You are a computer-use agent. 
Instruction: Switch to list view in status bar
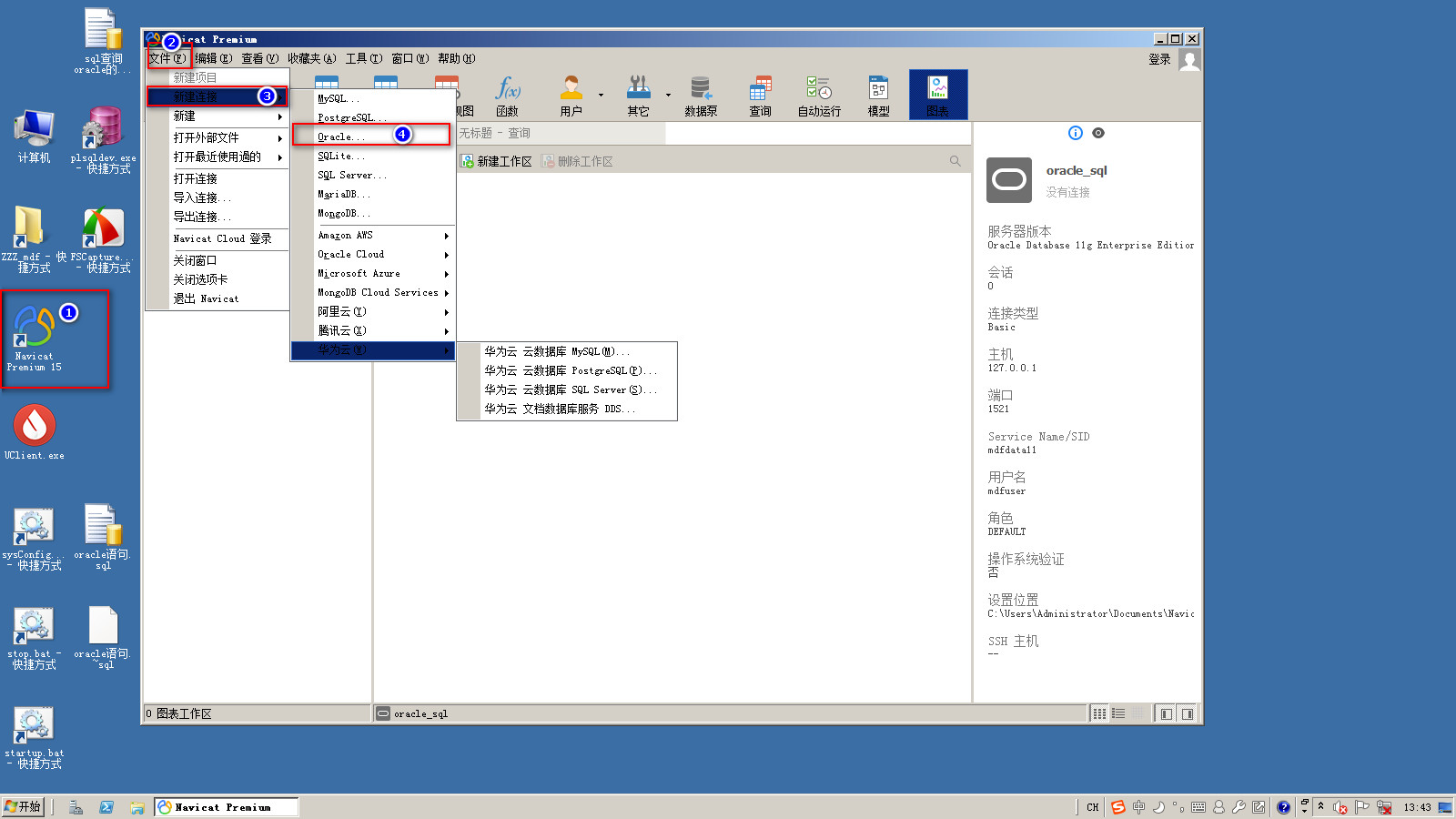tap(1119, 713)
